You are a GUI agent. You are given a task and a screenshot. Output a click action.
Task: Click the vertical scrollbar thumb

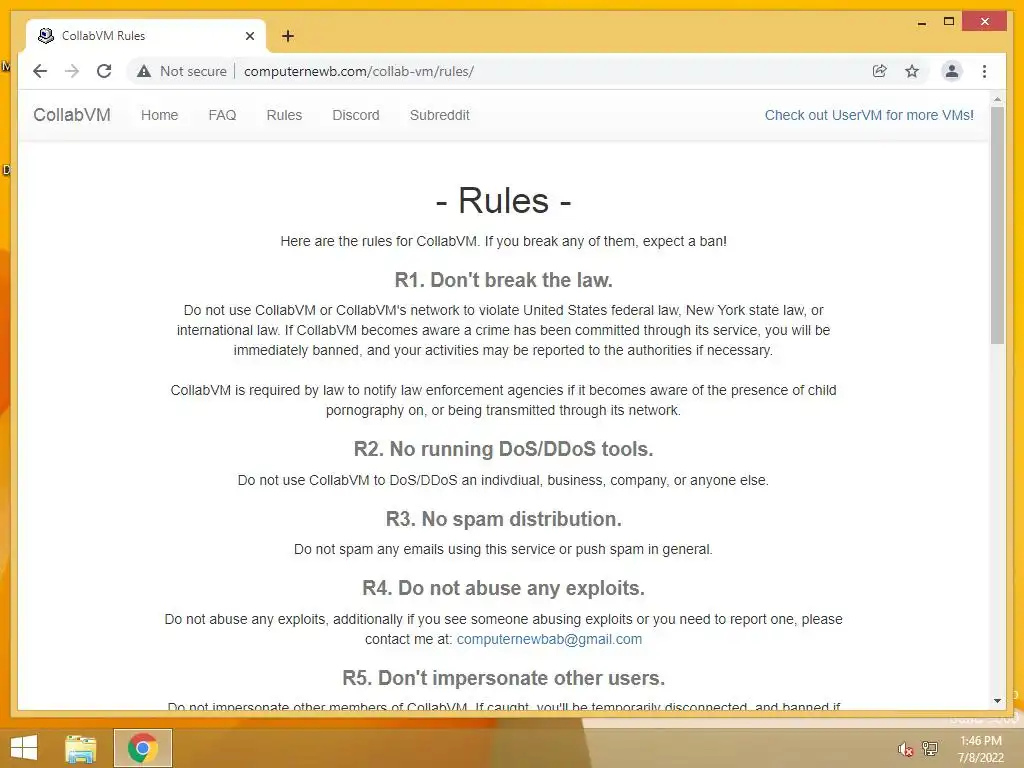997,225
